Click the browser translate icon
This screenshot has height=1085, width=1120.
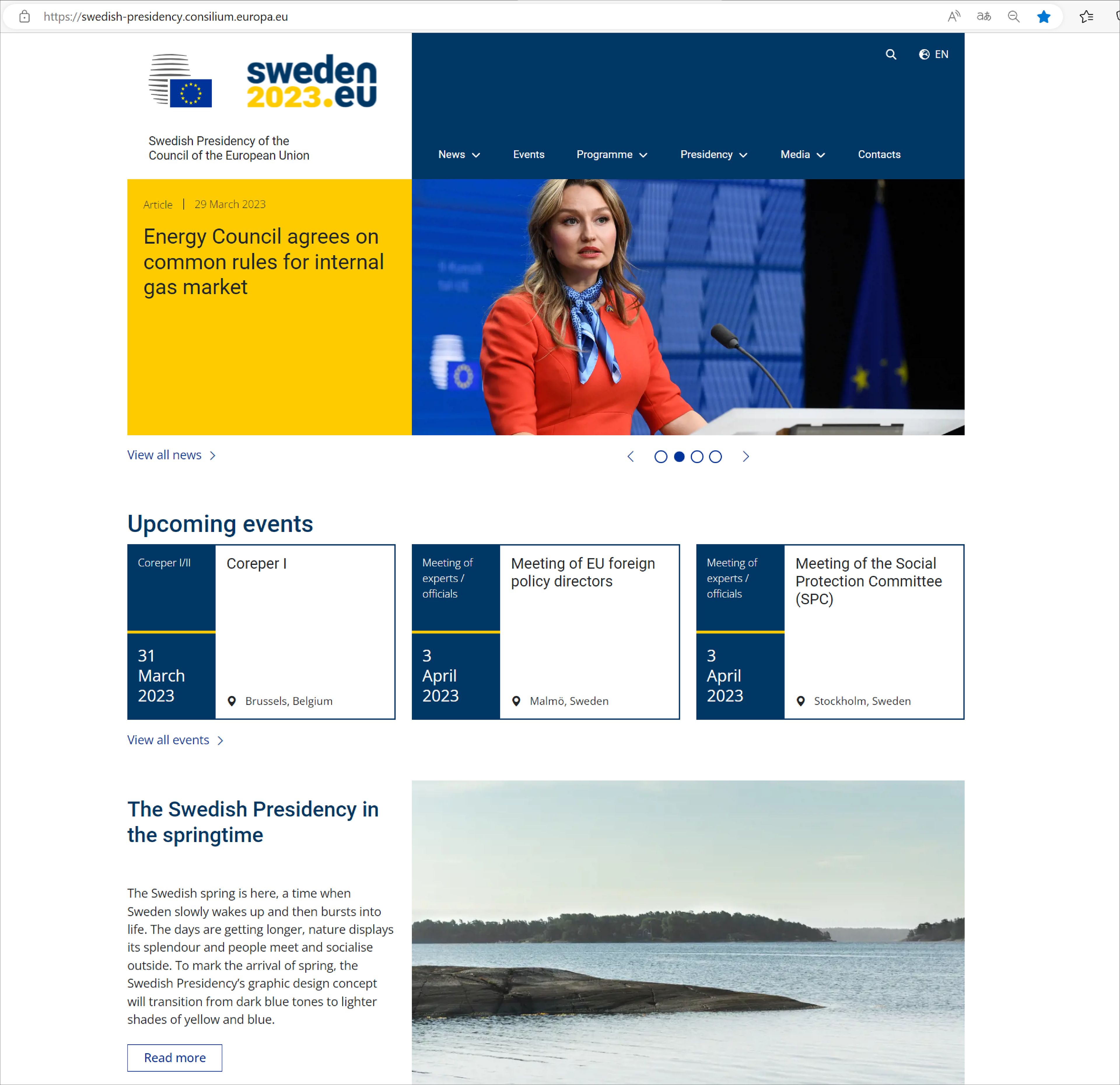click(984, 17)
